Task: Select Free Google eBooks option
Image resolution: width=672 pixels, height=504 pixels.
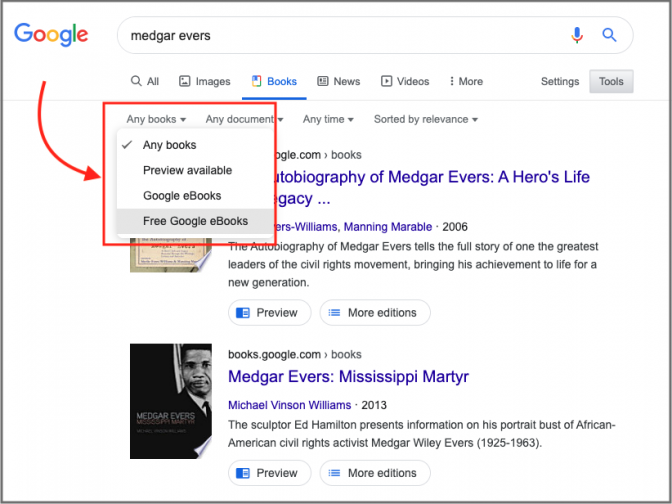Action: [x=195, y=221]
